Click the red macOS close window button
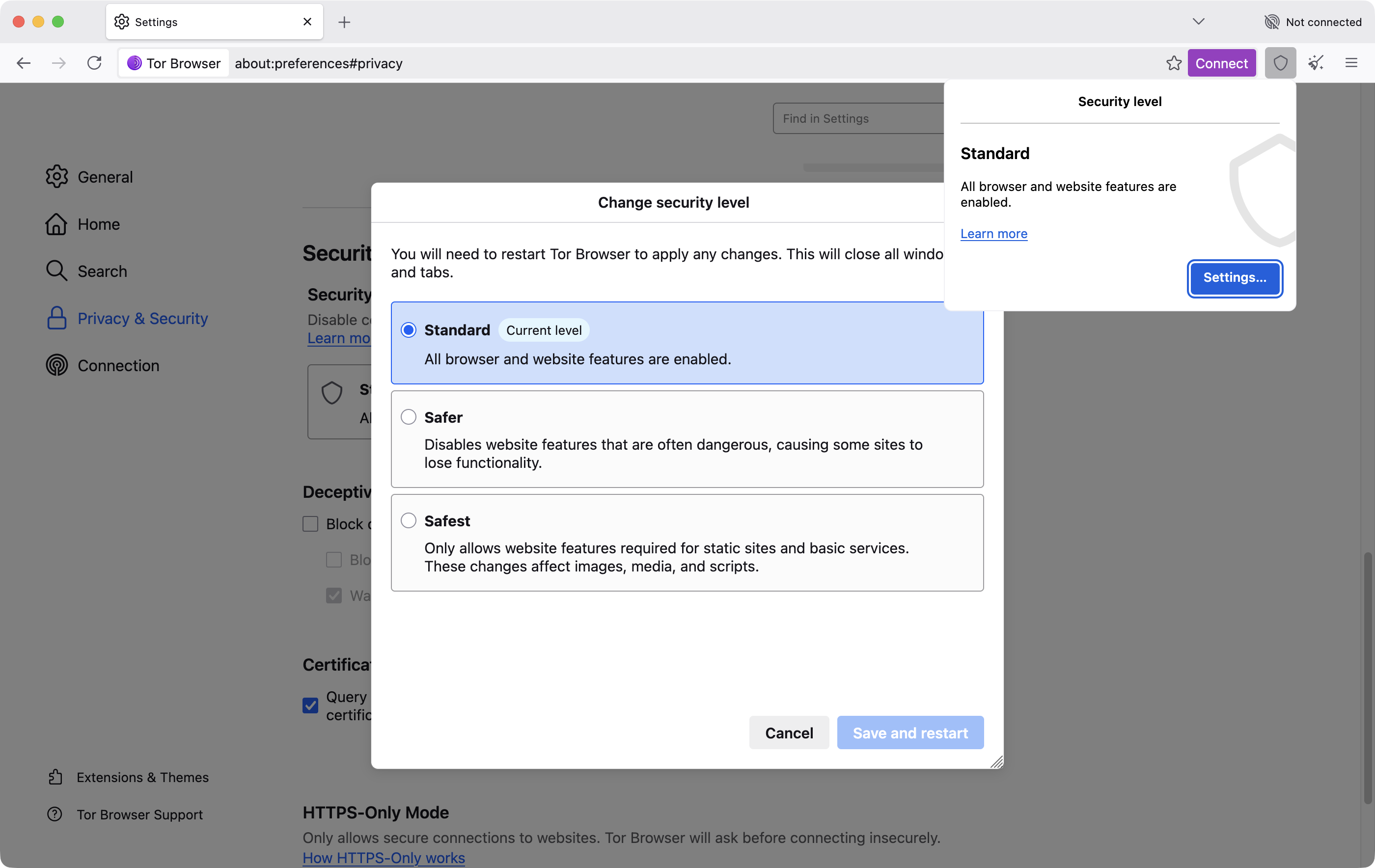The image size is (1375, 868). pyautogui.click(x=19, y=22)
